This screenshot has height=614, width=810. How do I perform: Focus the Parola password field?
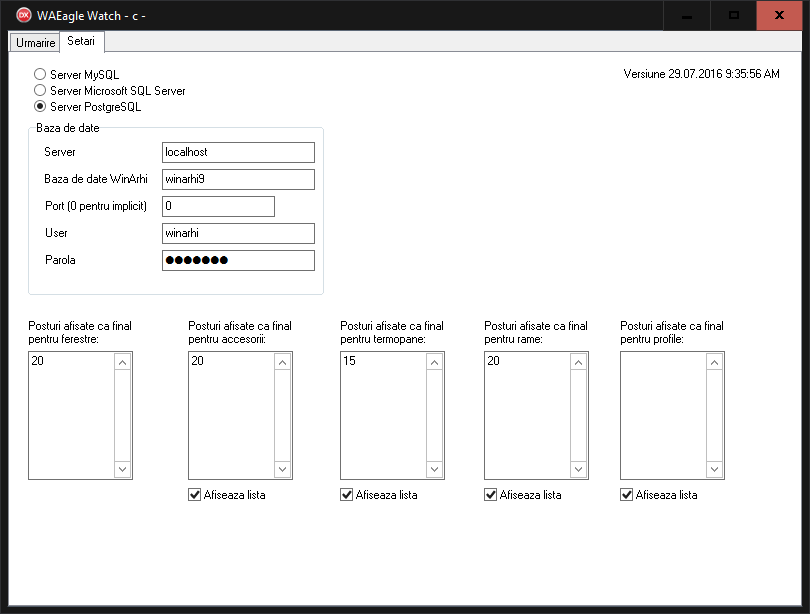(238, 260)
